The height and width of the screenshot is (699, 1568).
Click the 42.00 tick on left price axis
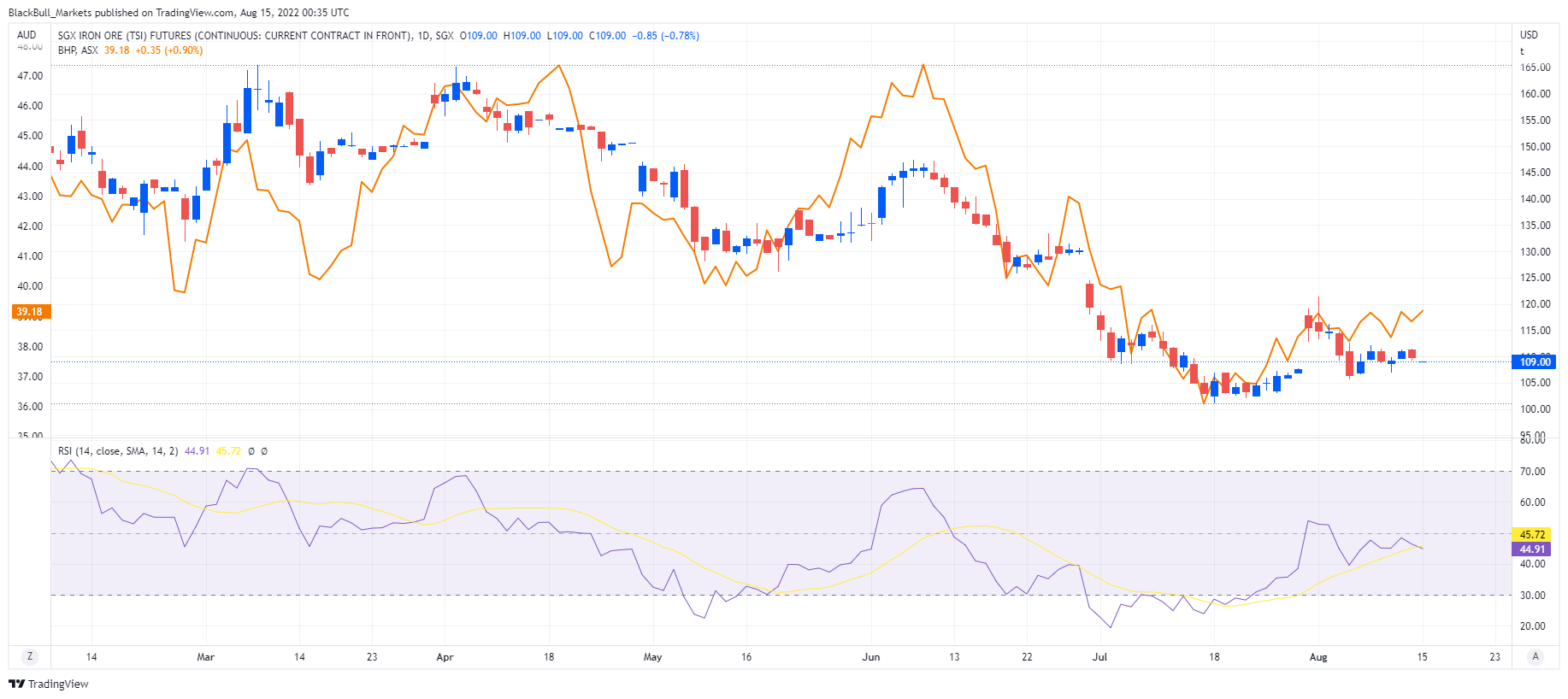point(30,226)
